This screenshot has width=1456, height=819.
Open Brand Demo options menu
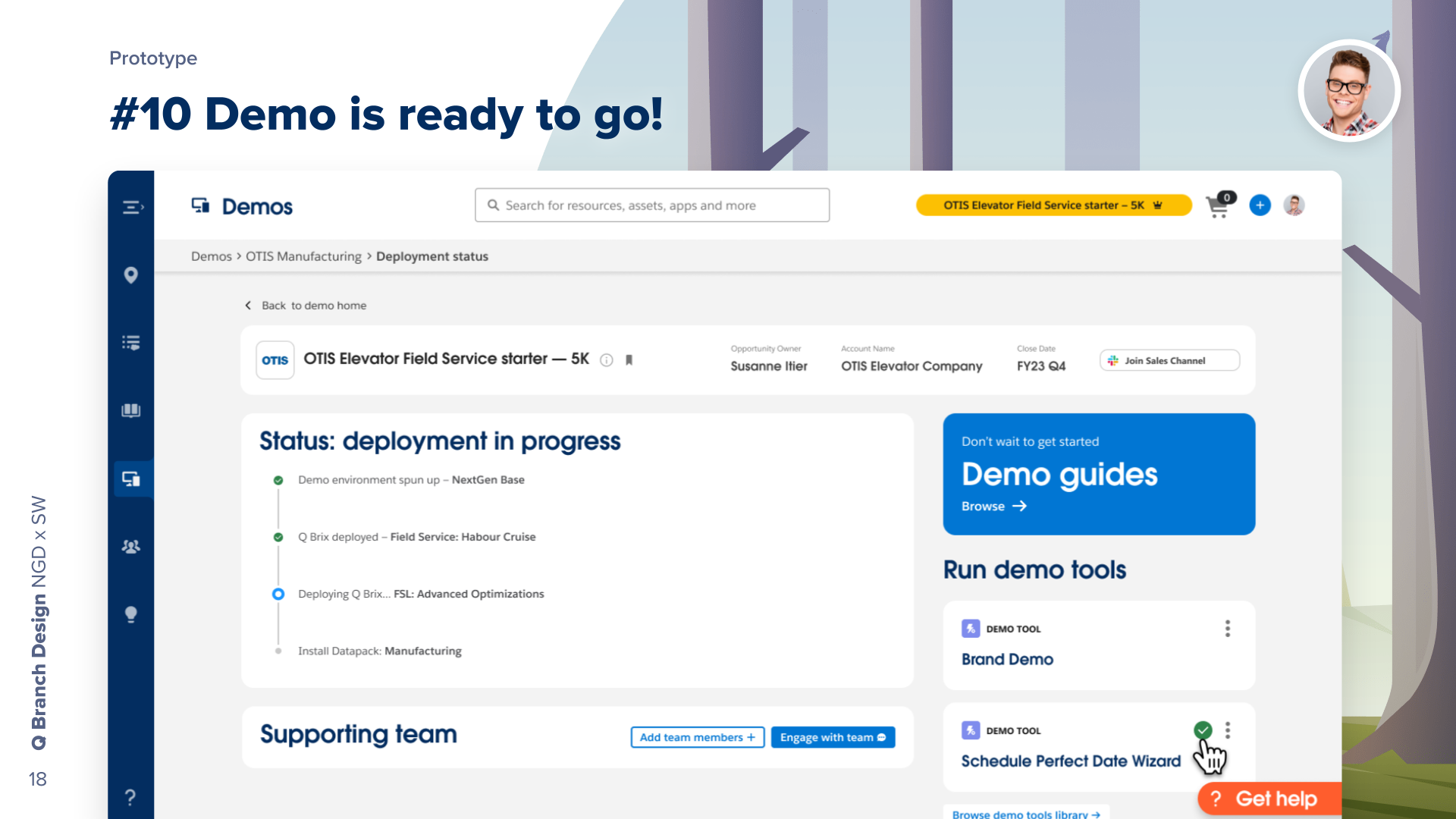click(x=1228, y=628)
